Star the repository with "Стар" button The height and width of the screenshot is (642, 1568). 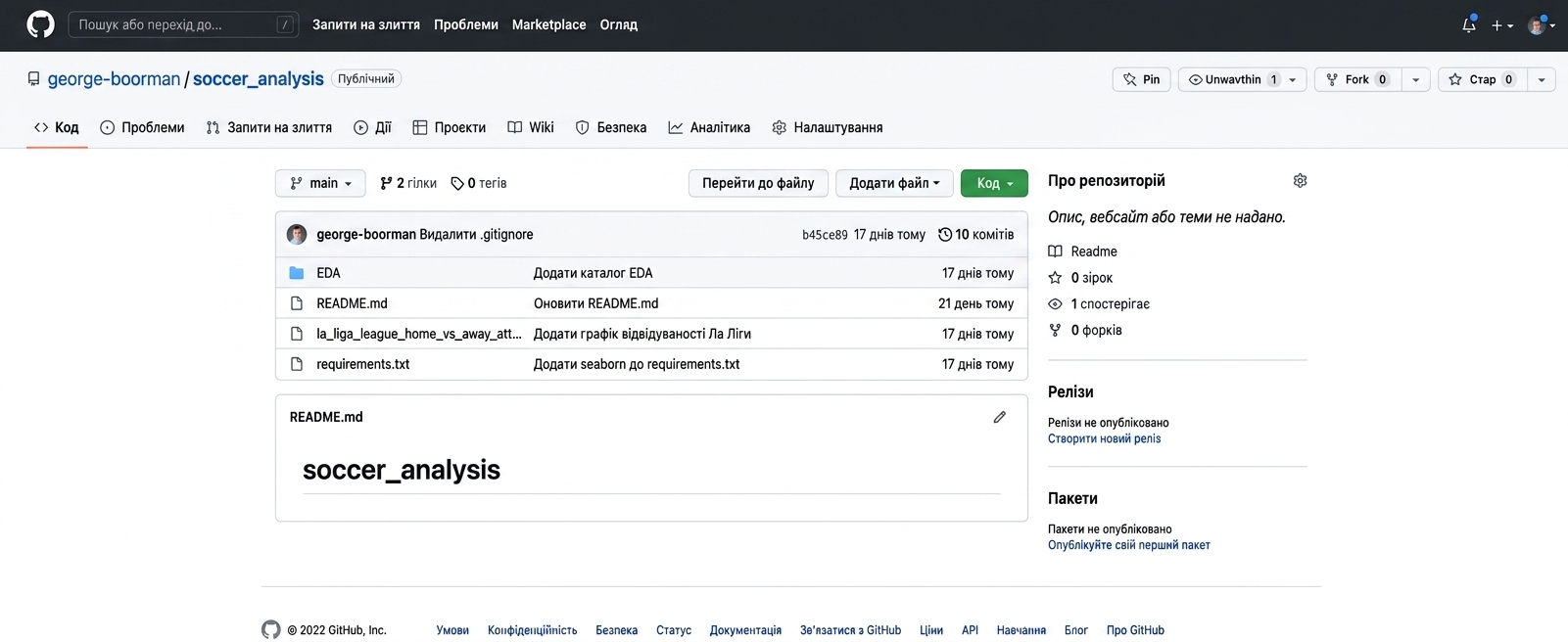[x=1483, y=79]
